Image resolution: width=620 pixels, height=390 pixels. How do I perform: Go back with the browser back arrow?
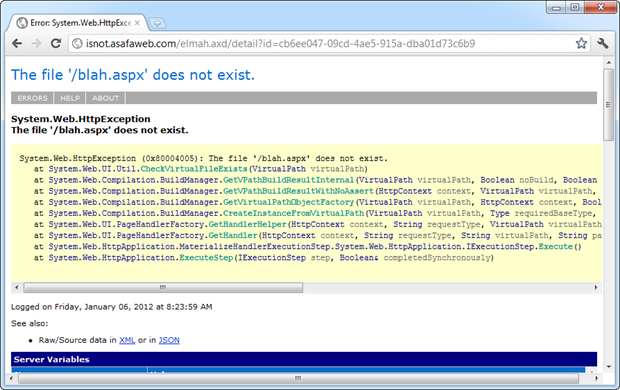(17, 43)
